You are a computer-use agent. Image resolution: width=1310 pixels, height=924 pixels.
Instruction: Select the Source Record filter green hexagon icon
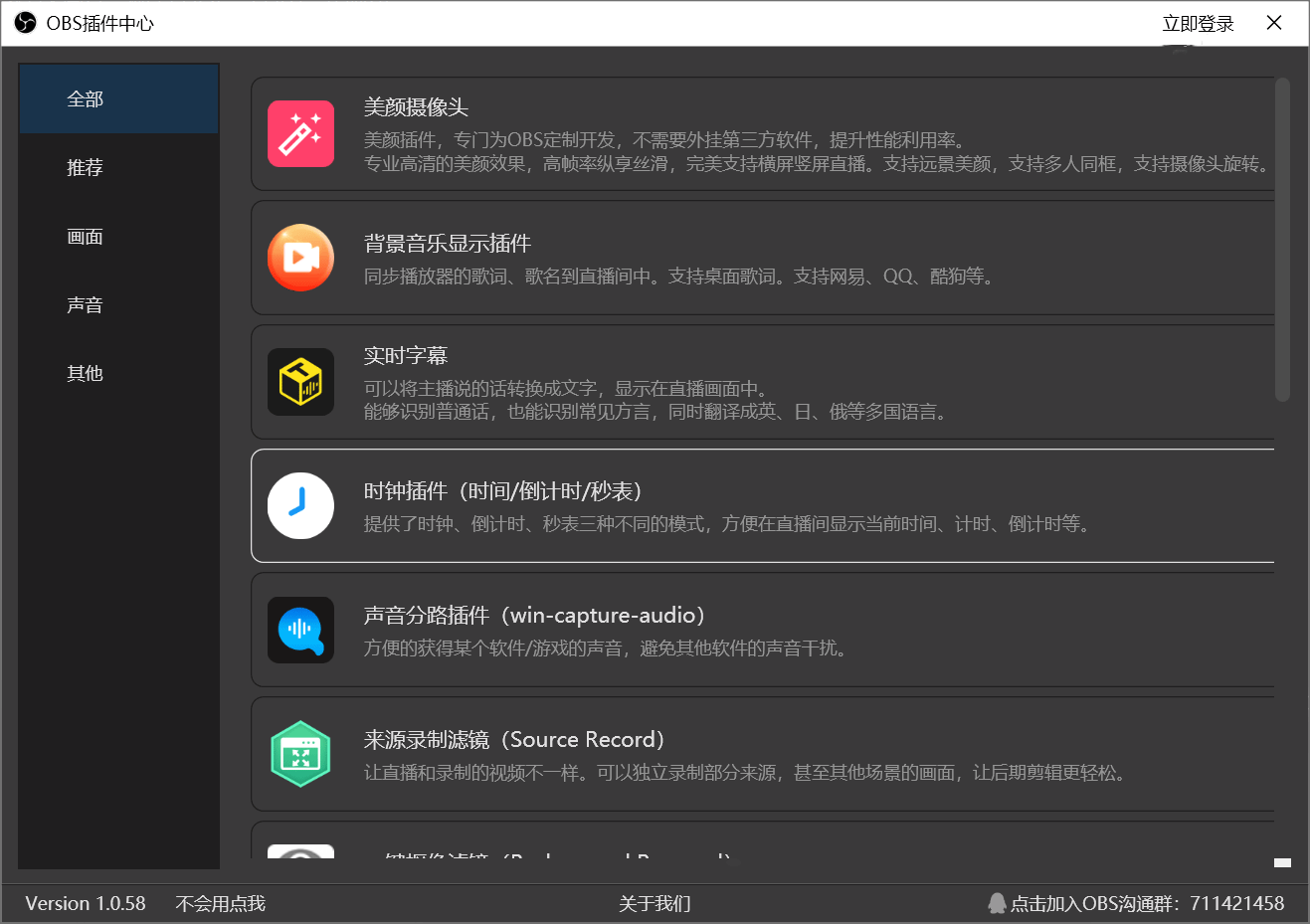(300, 754)
